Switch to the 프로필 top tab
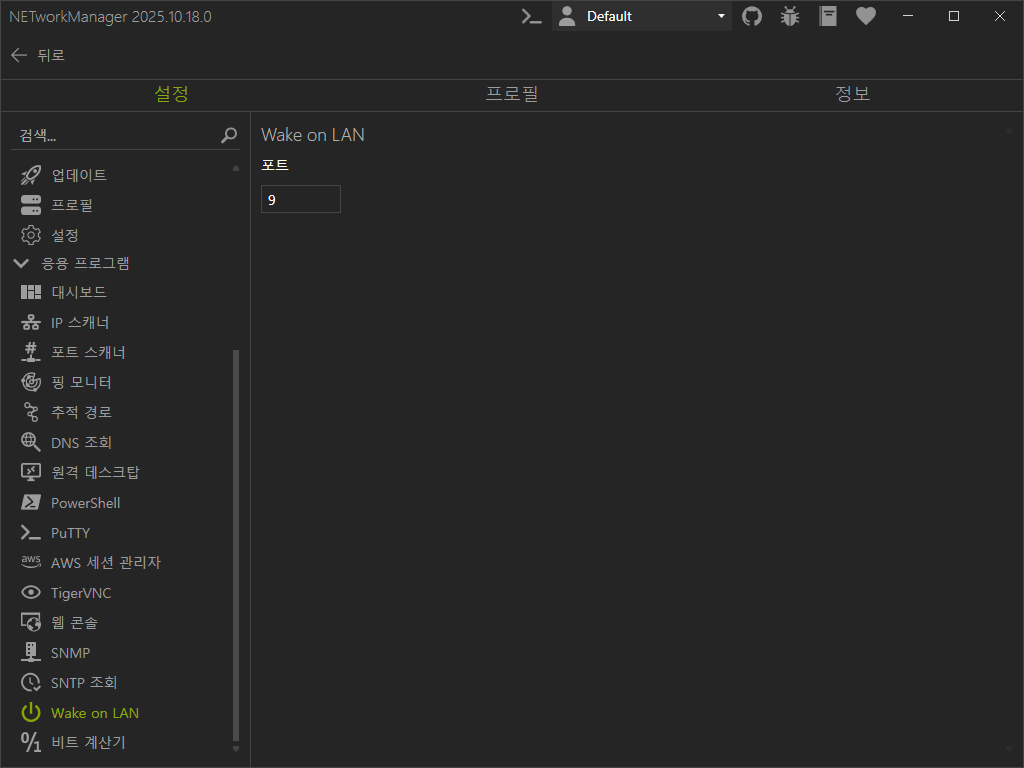The width and height of the screenshot is (1024, 768). click(x=512, y=94)
